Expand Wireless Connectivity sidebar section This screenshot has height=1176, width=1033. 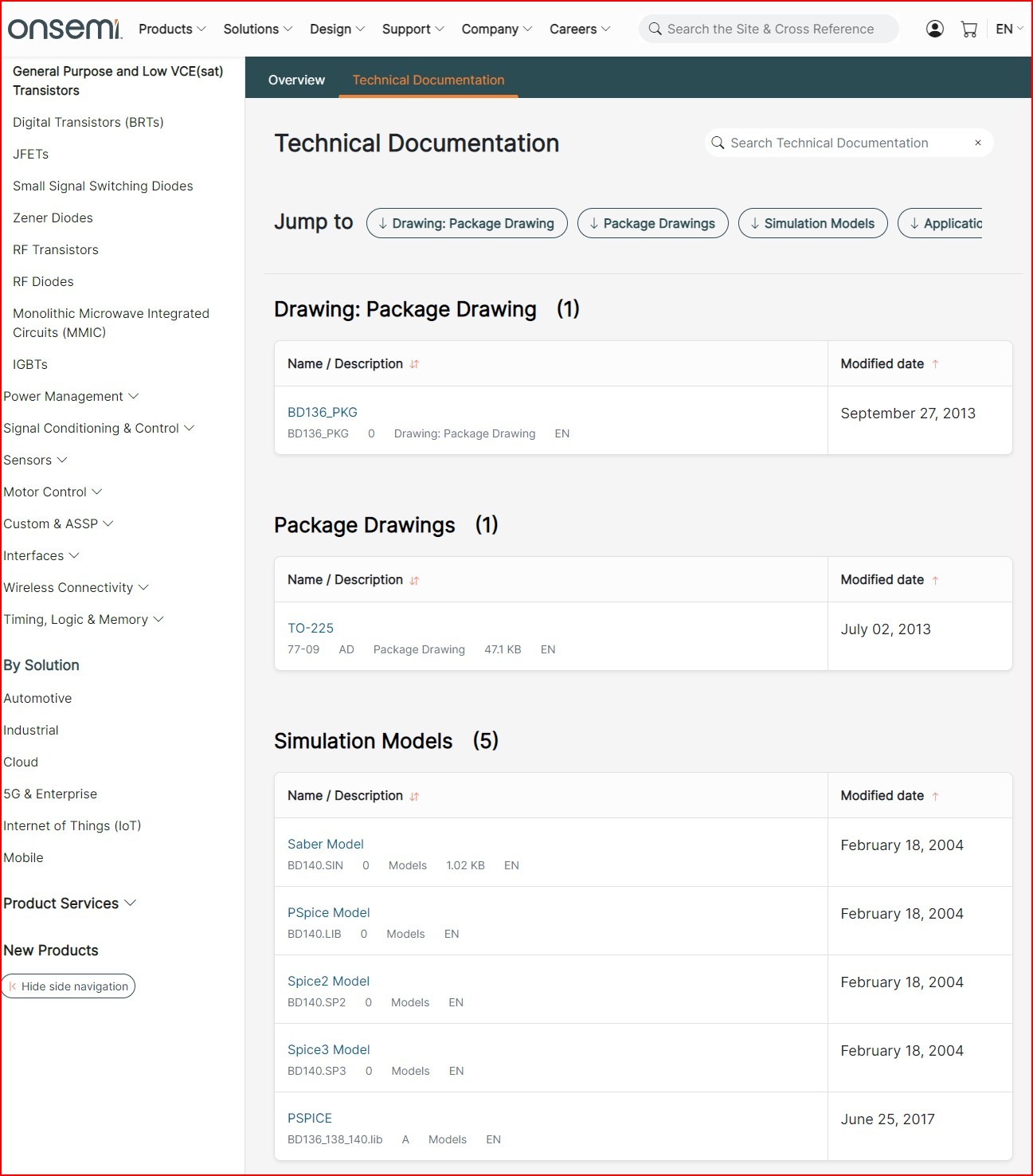click(76, 587)
